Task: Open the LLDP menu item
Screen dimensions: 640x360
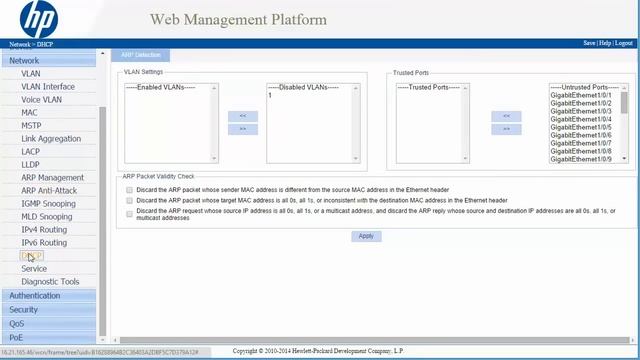Action: click(x=30, y=164)
